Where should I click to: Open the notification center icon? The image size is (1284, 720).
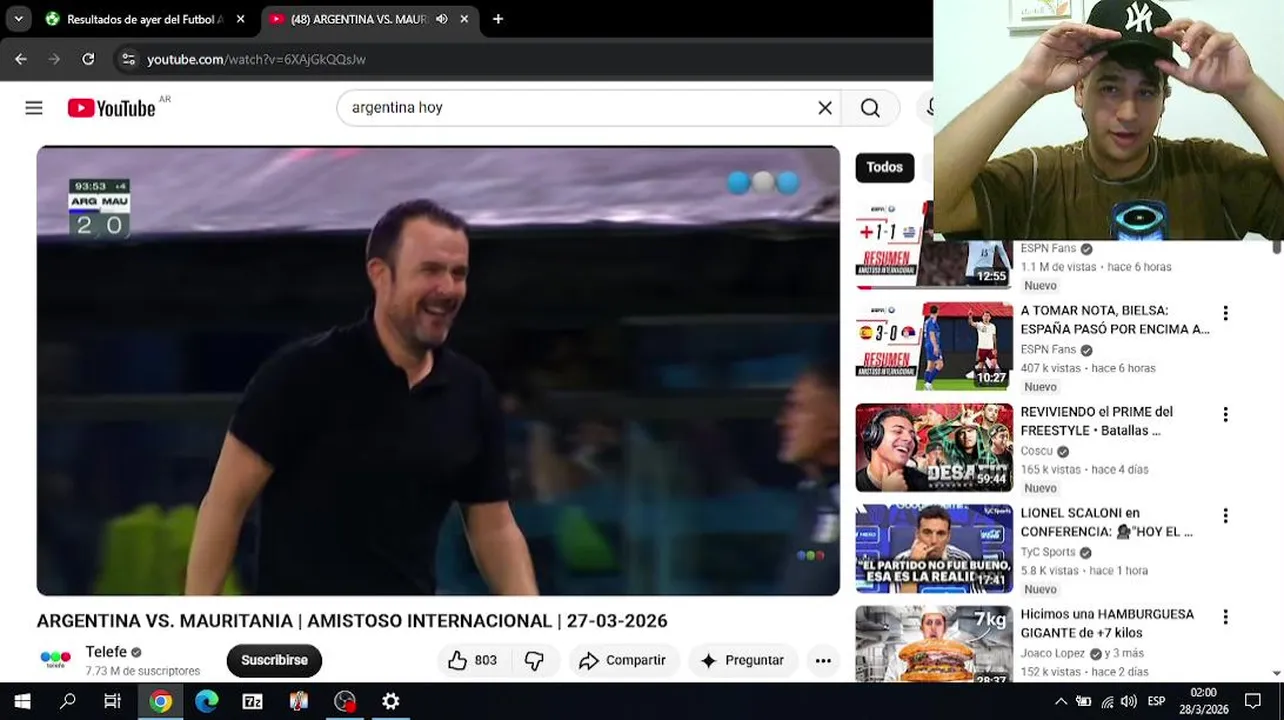pyautogui.click(x=1253, y=701)
